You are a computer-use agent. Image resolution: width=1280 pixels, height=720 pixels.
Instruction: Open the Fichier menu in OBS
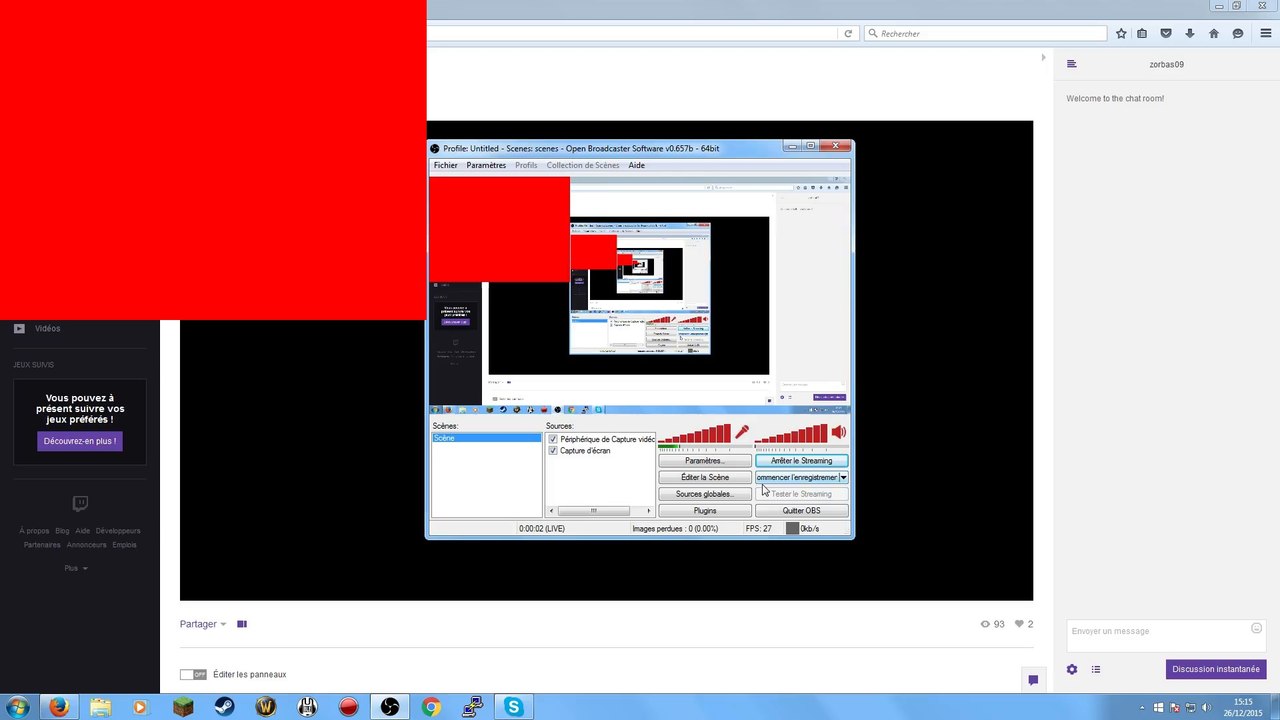coord(445,165)
